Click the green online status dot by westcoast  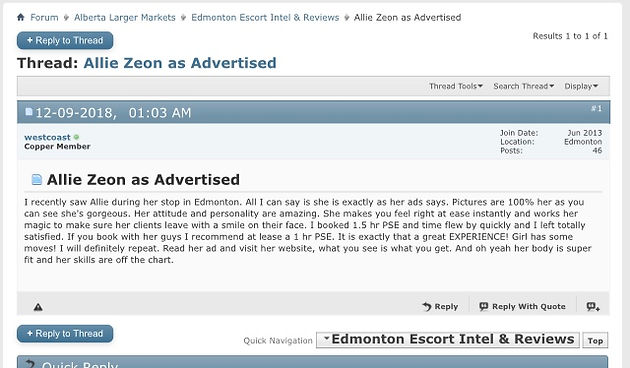[76, 137]
